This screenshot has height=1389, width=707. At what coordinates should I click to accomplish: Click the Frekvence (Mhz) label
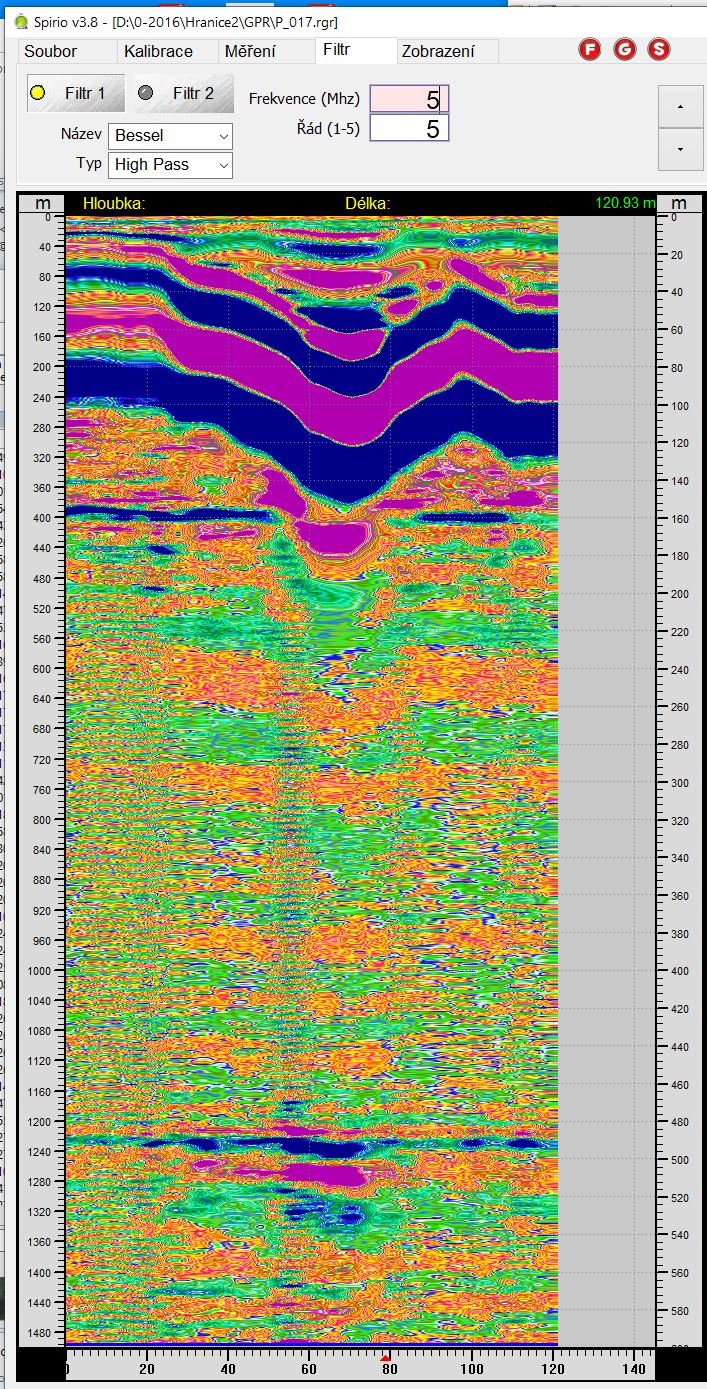point(304,99)
